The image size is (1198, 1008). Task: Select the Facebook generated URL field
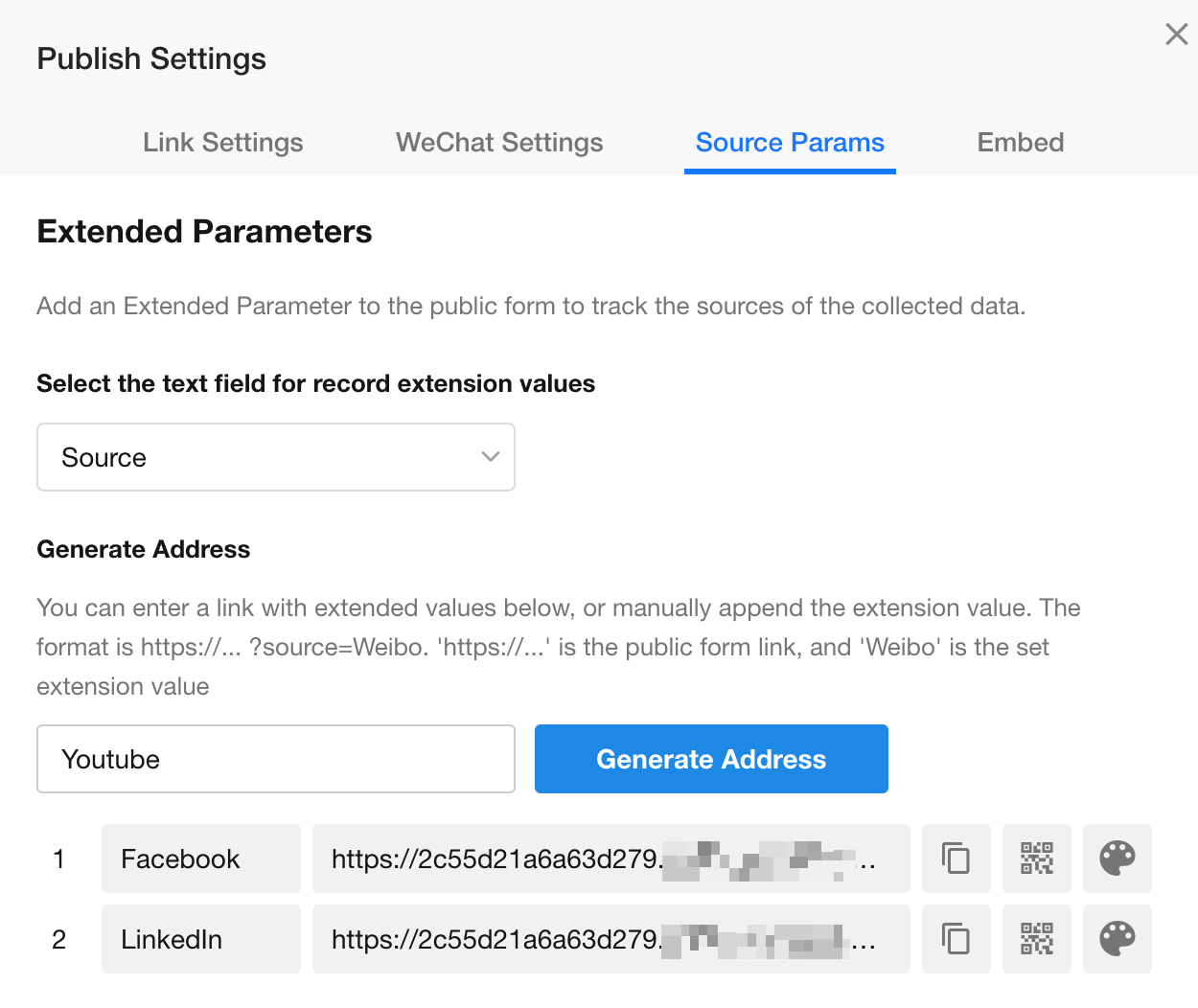click(x=610, y=859)
